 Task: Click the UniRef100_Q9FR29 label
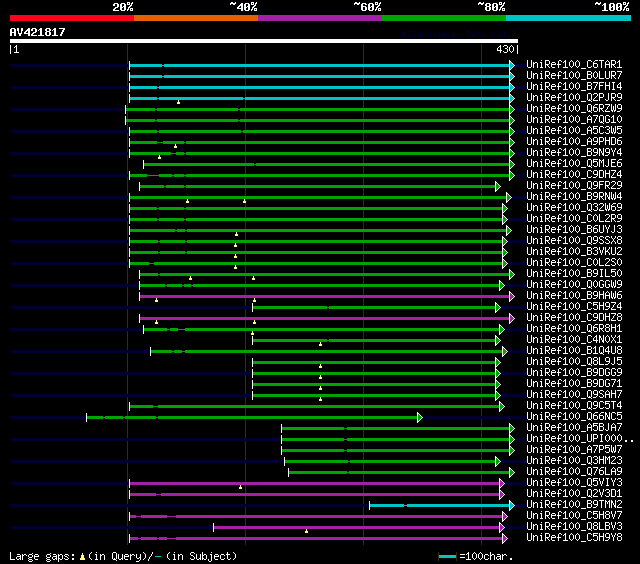tap(574, 186)
